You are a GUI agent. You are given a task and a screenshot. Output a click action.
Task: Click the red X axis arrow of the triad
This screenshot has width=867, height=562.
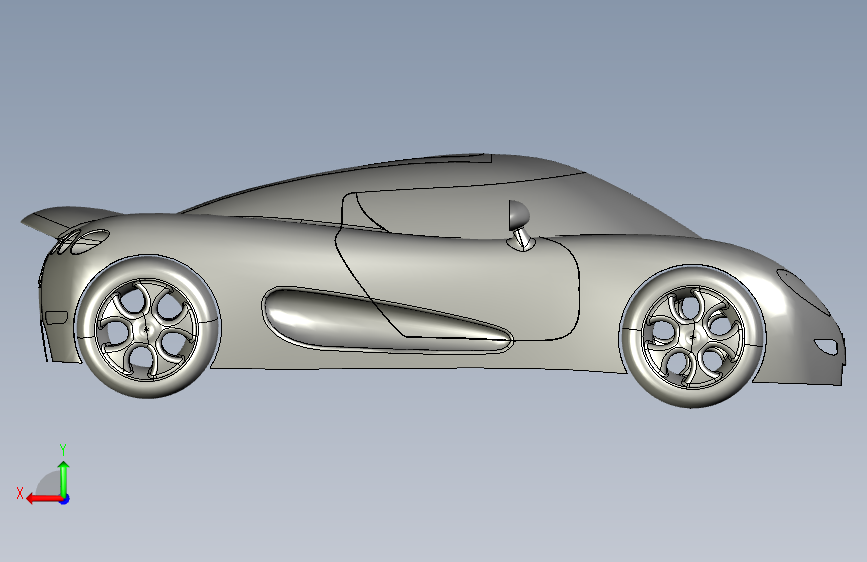click(x=44, y=499)
